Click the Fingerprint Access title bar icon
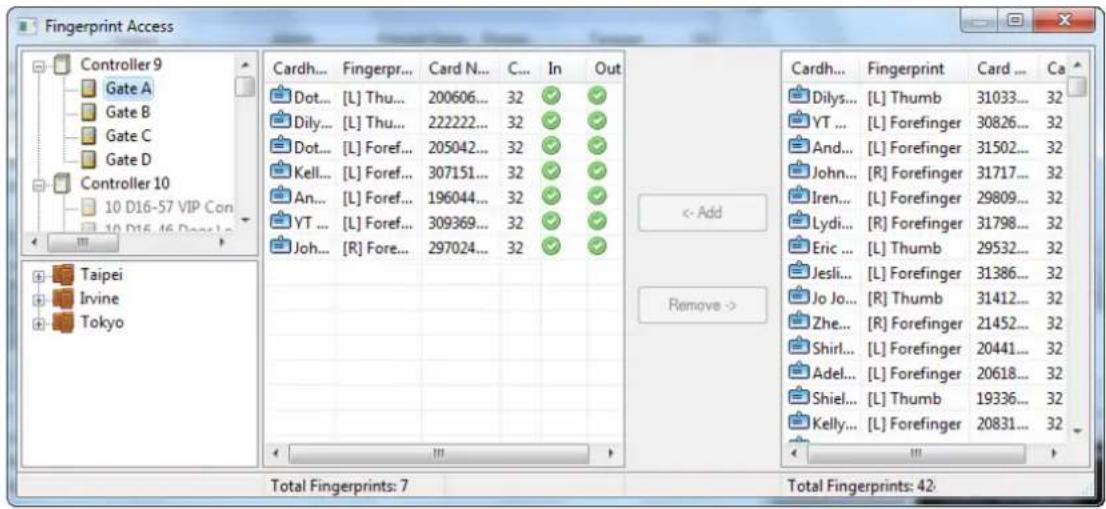Screen dimensions: 1106x509 pyautogui.click(x=27, y=27)
